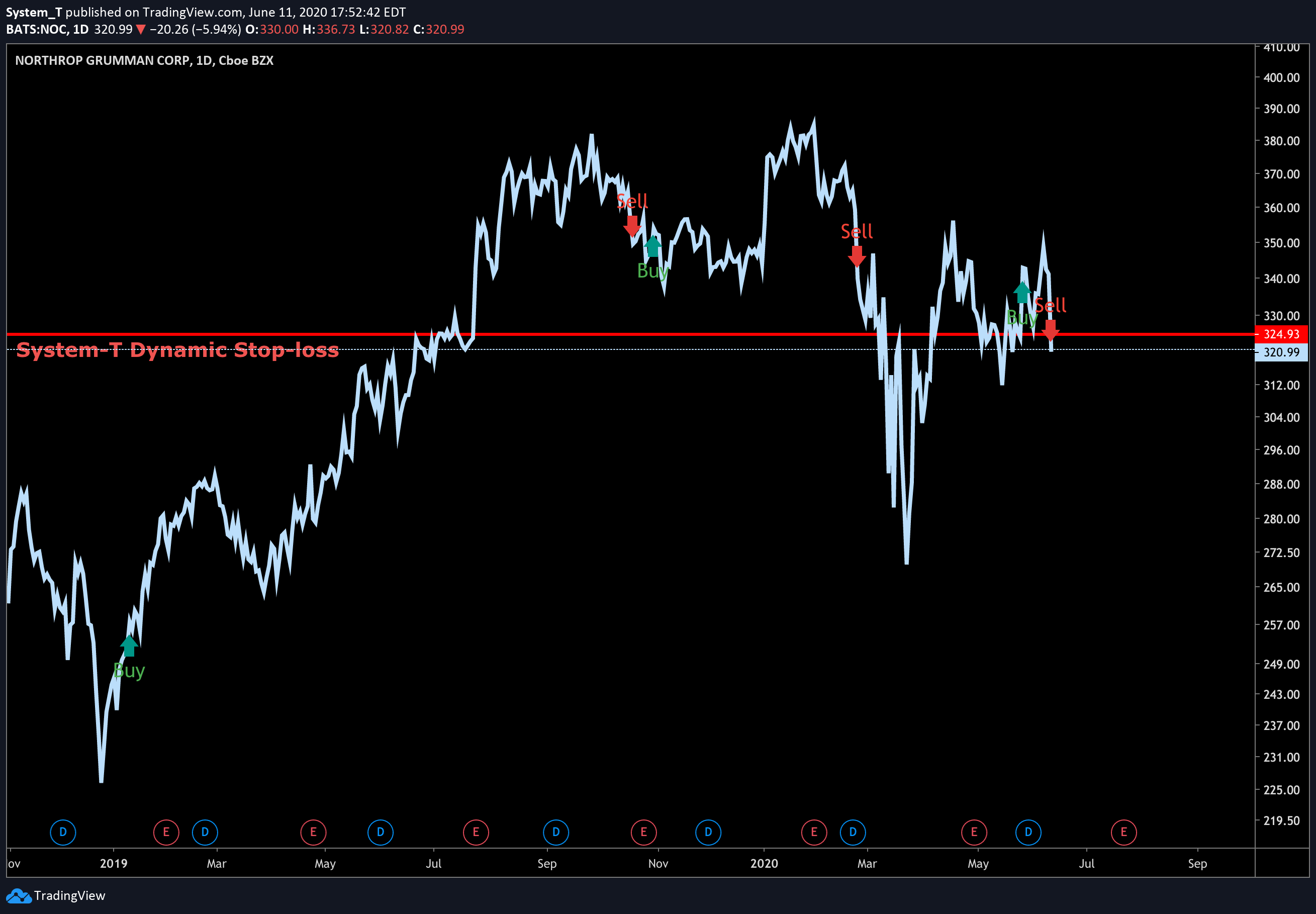Open the dividend marker just before Mar 2019

click(205, 832)
